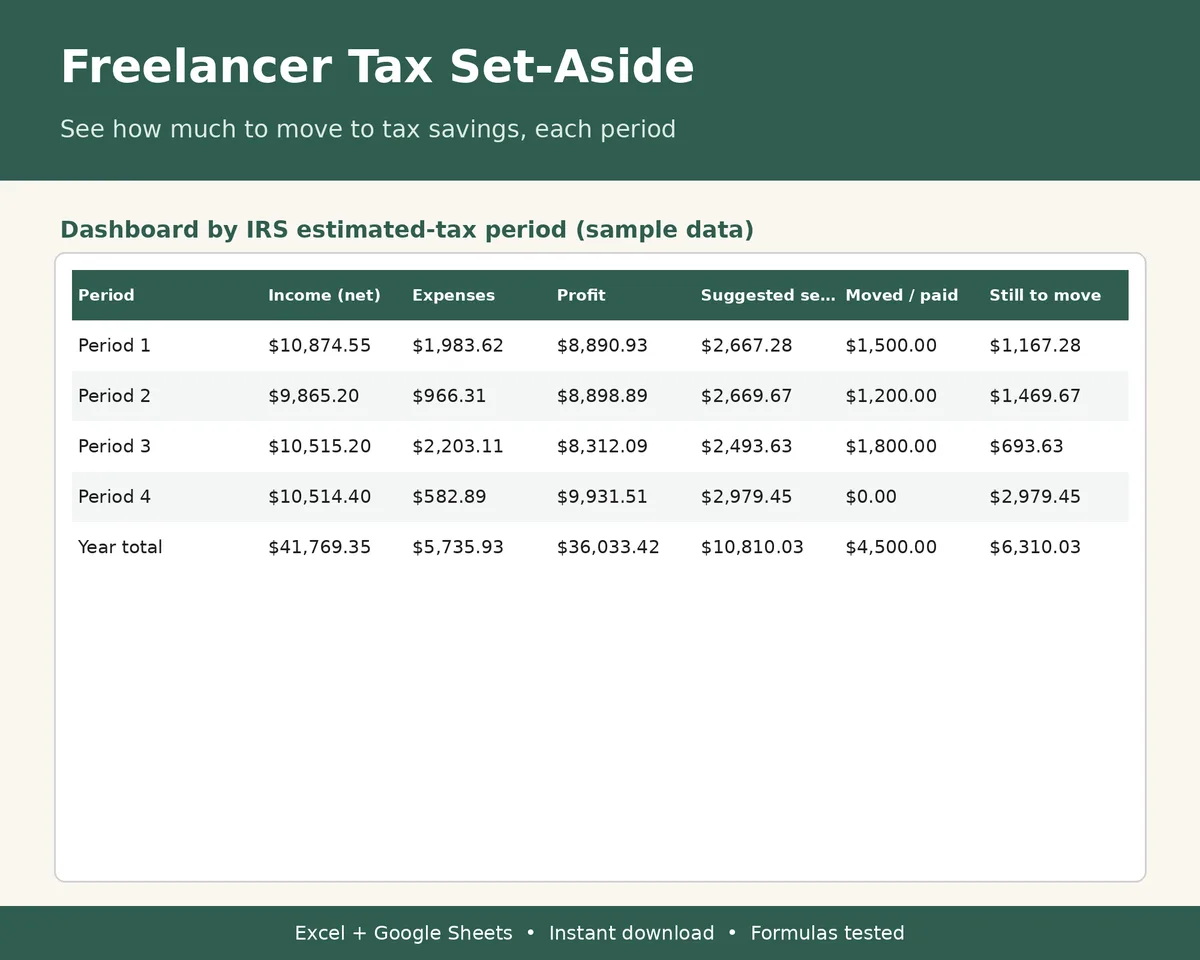Click income value $9,865.20
This screenshot has width=1200, height=960.
point(313,396)
